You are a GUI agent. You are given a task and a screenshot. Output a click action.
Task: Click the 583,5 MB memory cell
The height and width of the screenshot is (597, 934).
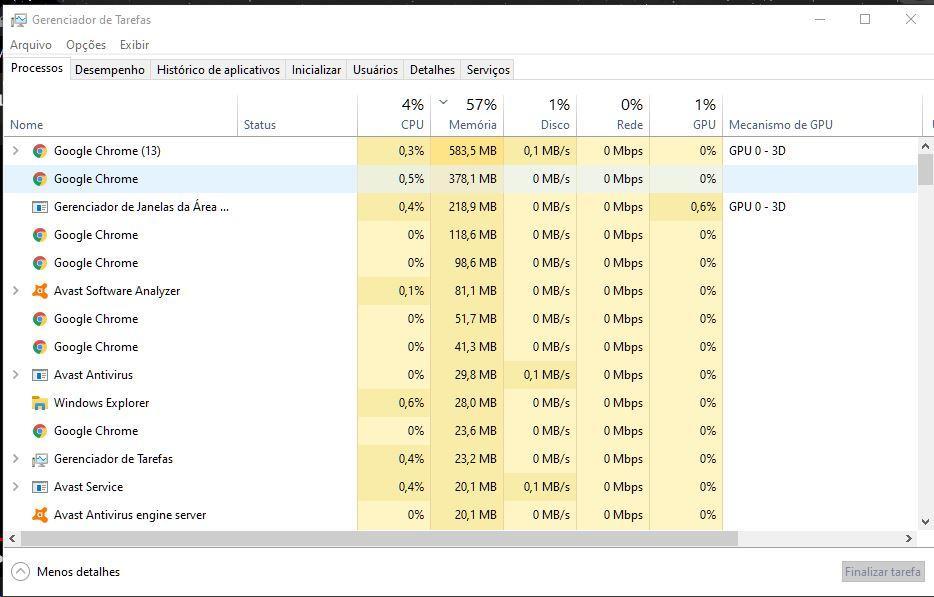pos(467,151)
